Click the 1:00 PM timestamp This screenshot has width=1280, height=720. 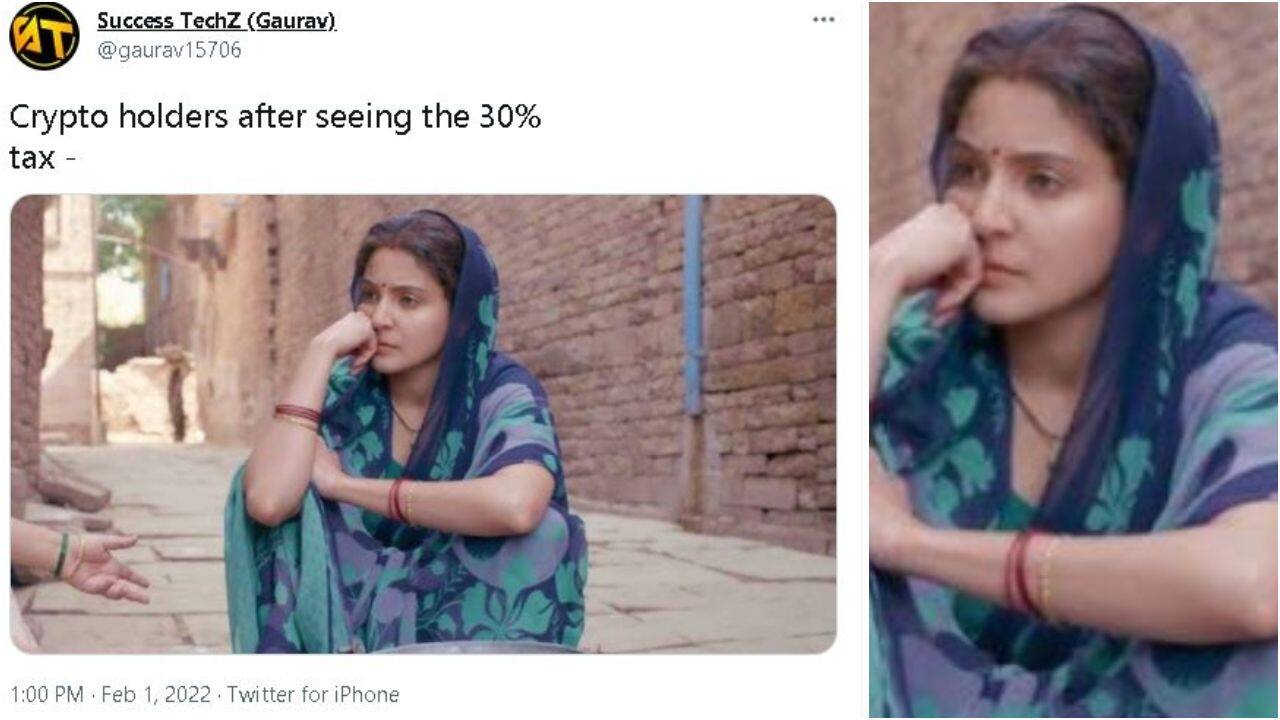[x=49, y=694]
